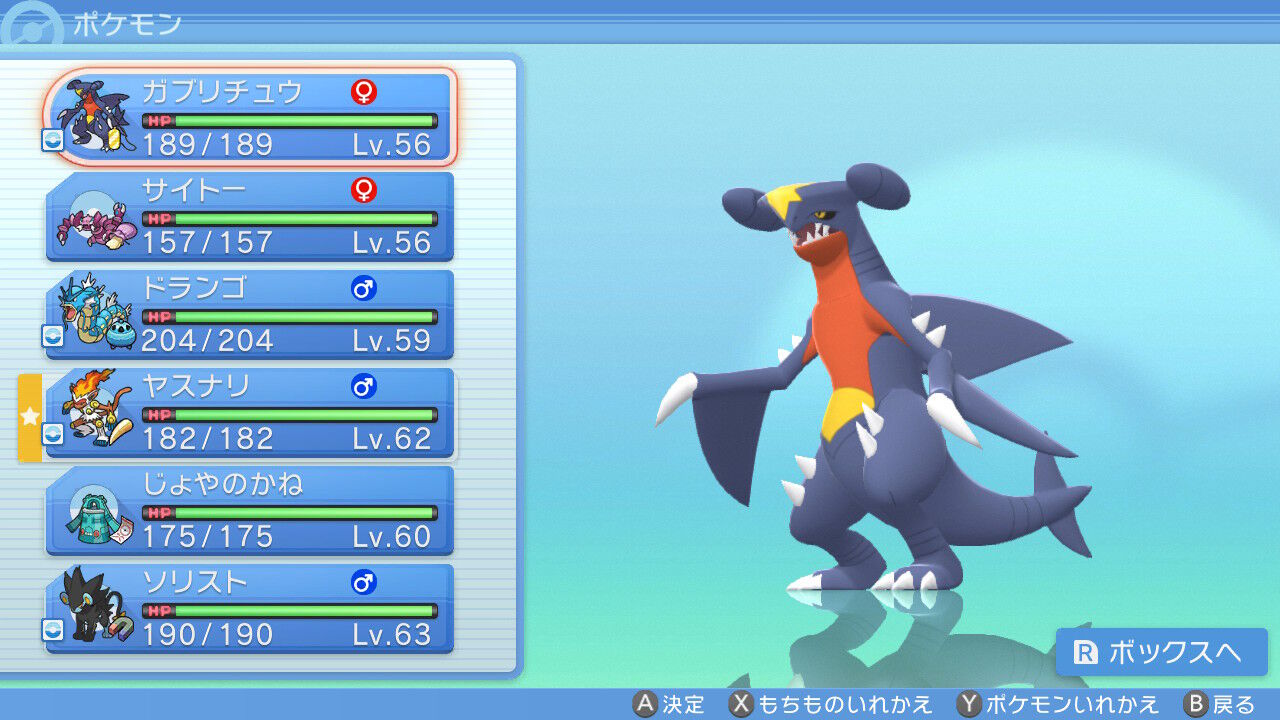Screen dimensions: 1280x720
Task: Select the サイトー party row
Action: pyautogui.click(x=250, y=216)
